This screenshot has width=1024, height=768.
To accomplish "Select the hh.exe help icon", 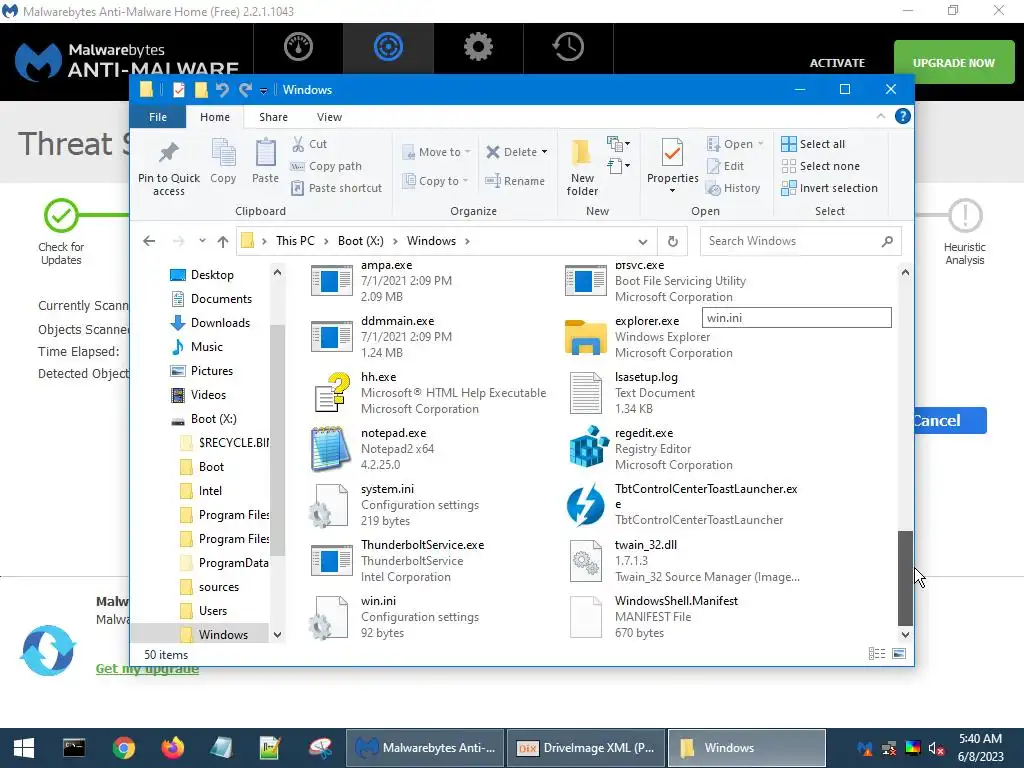I will click(332, 392).
